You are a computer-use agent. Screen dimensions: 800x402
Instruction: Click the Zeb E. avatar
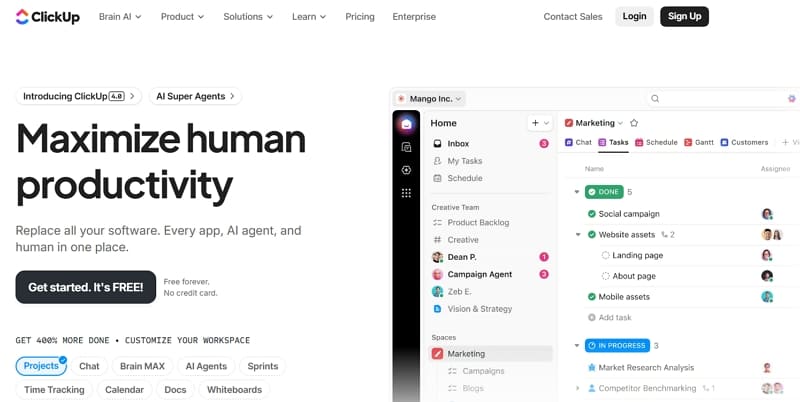click(437, 292)
